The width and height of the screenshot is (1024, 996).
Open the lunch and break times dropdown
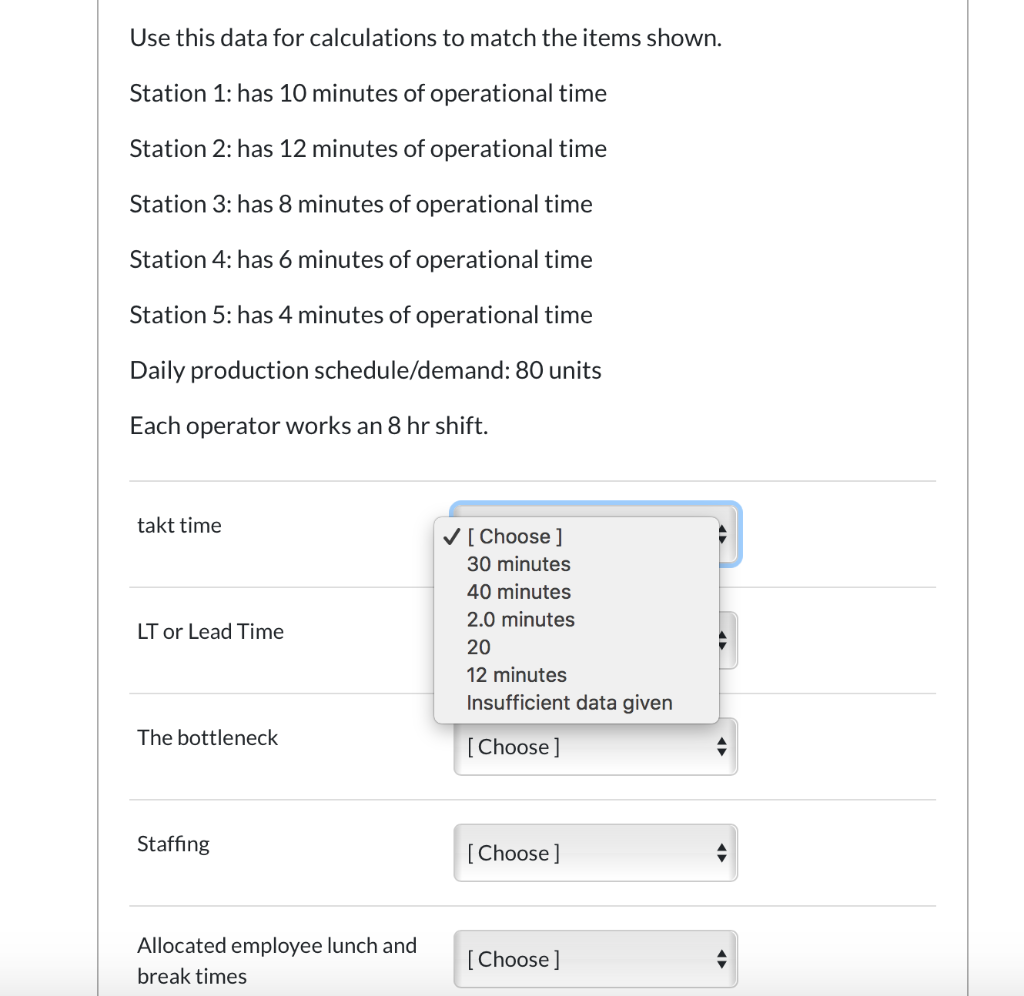point(595,958)
